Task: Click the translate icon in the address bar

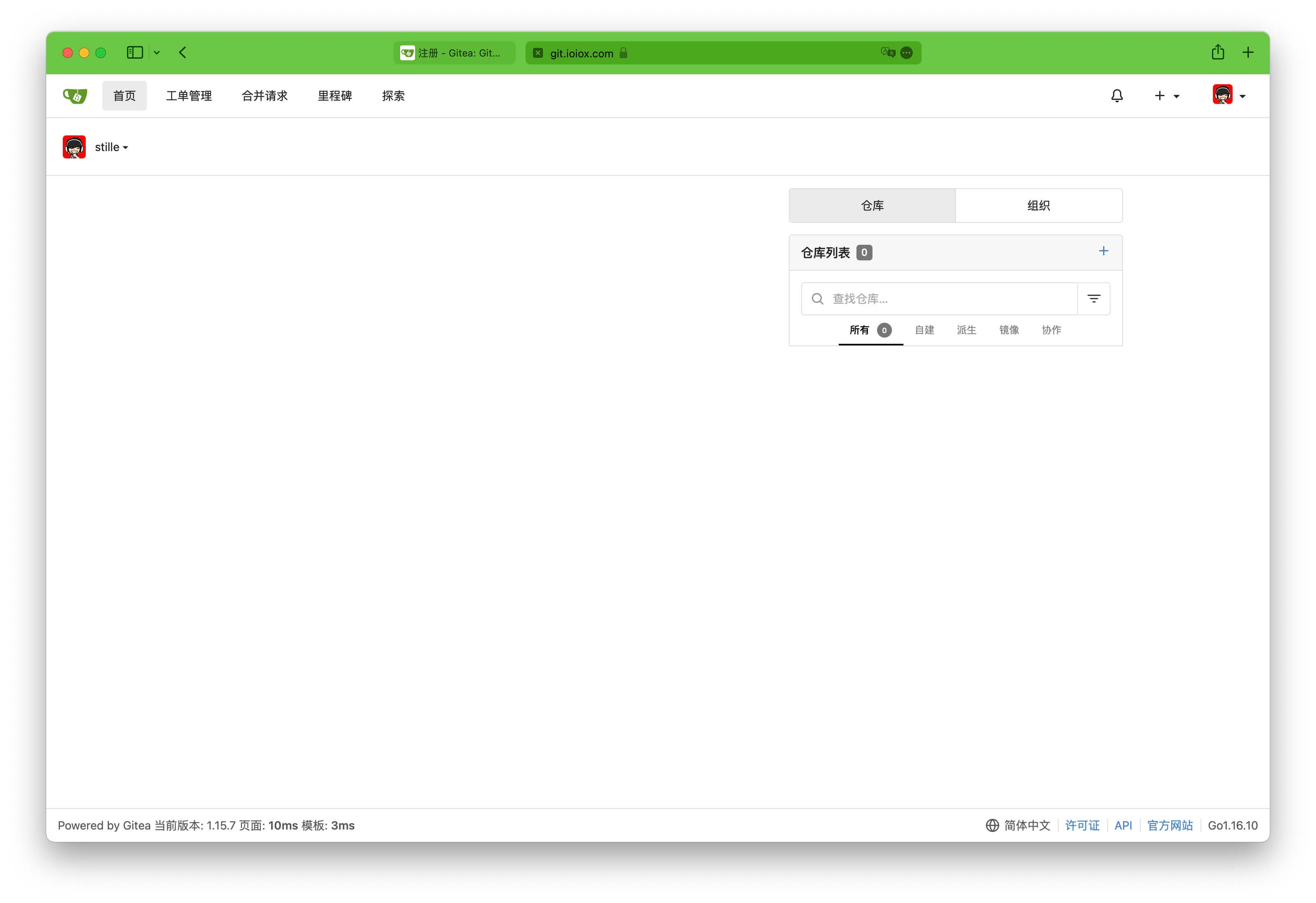Action: click(x=887, y=53)
